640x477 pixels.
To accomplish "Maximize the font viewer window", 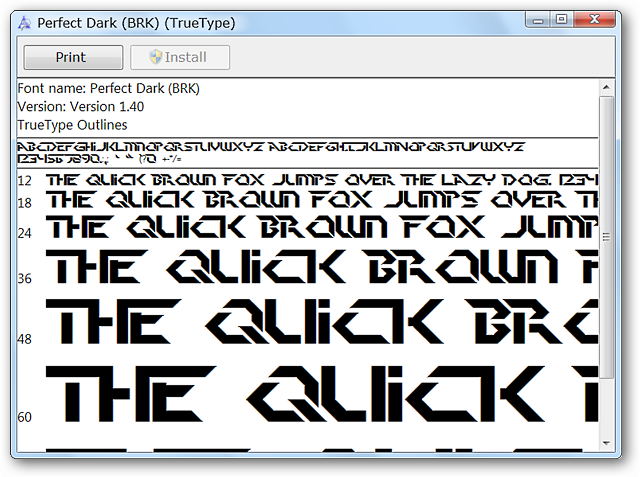I will click(562, 19).
